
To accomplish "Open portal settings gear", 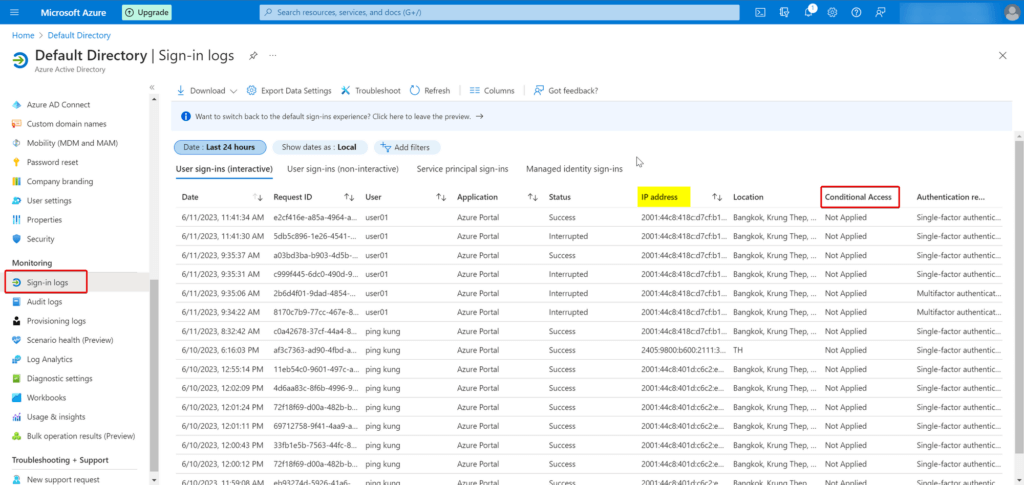I will pos(832,12).
